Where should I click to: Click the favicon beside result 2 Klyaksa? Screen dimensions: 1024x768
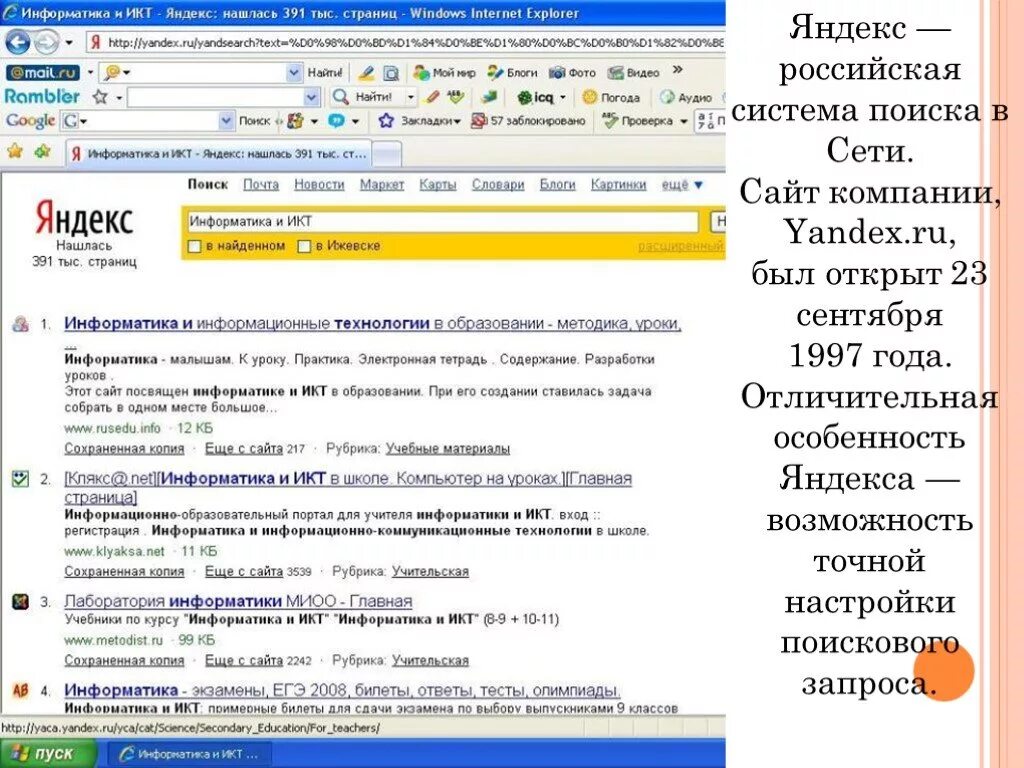pos(20,479)
